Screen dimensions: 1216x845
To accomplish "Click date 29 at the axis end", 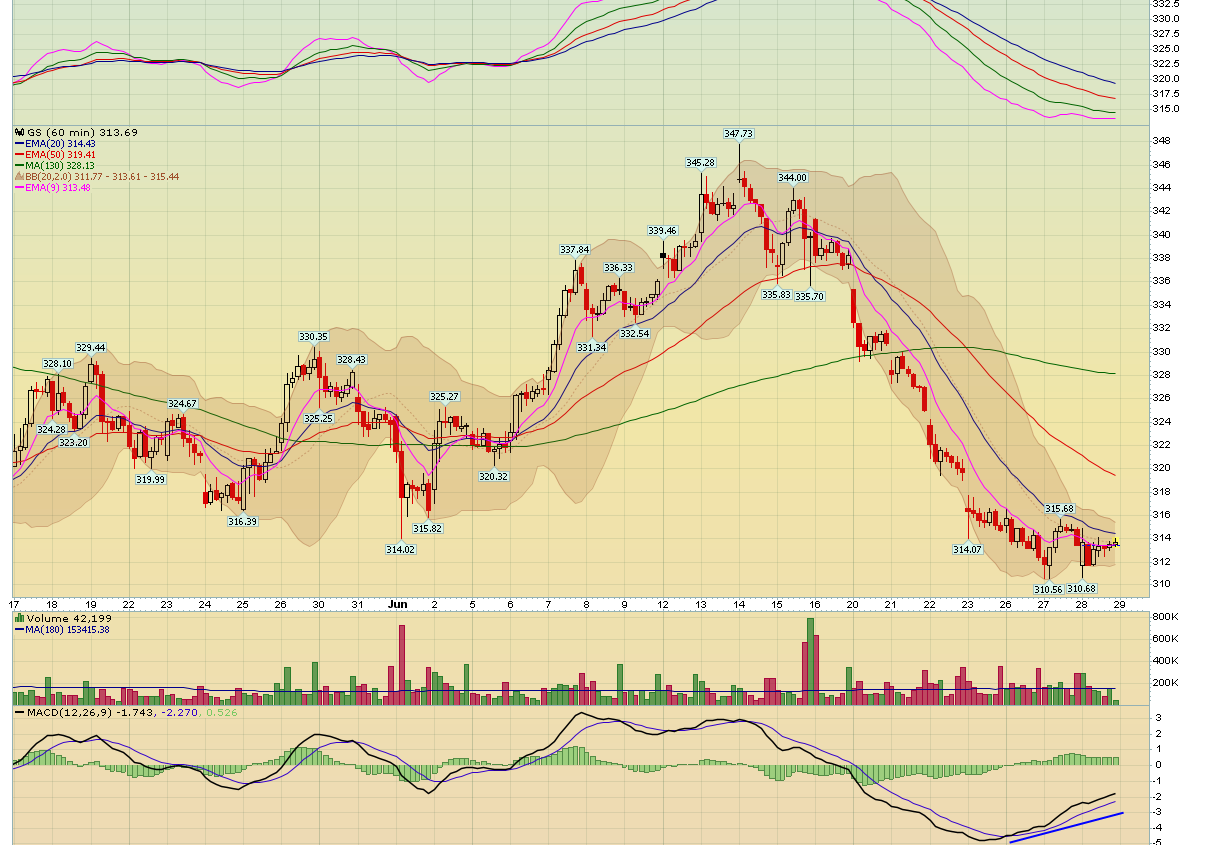I will pyautogui.click(x=1119, y=605).
